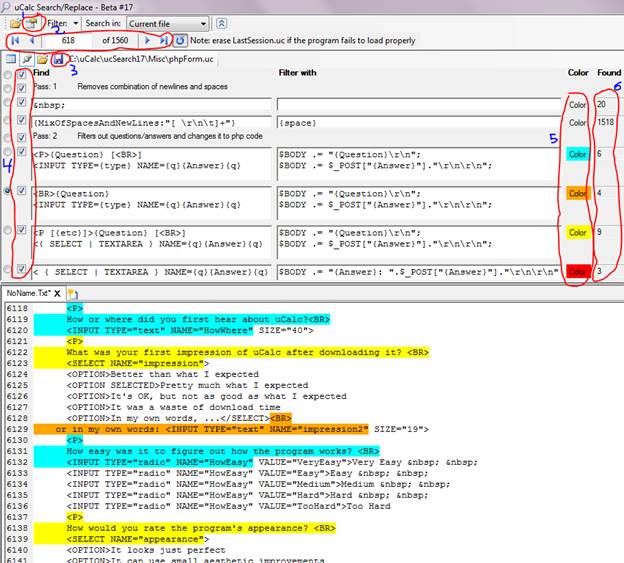This screenshot has height=563, width=624.
Task: Switch to the NoName.Txt tab
Action: [x=27, y=293]
